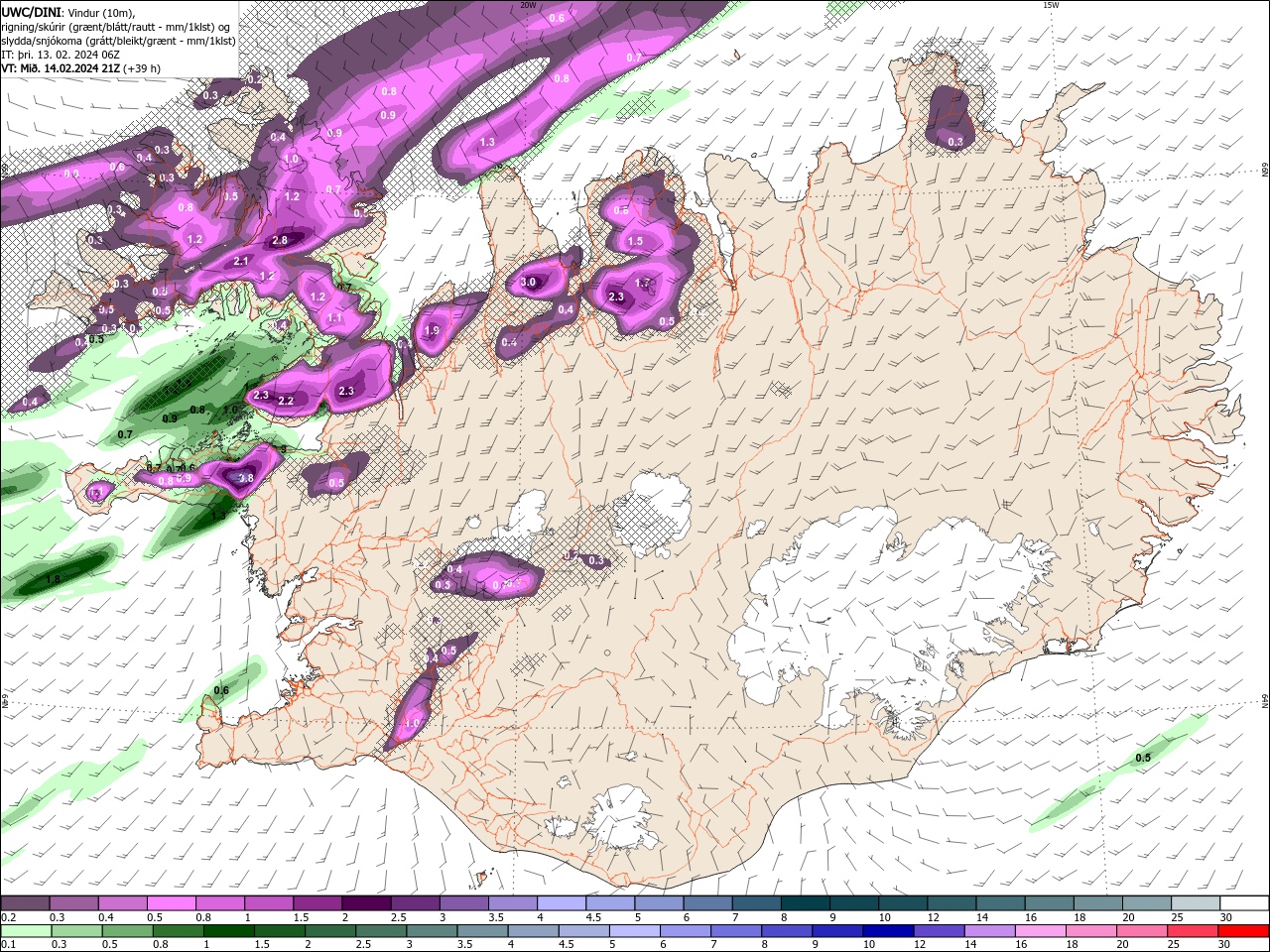Click the 1.9 snowfall value label
Image resolution: width=1270 pixels, height=952 pixels.
tap(432, 331)
